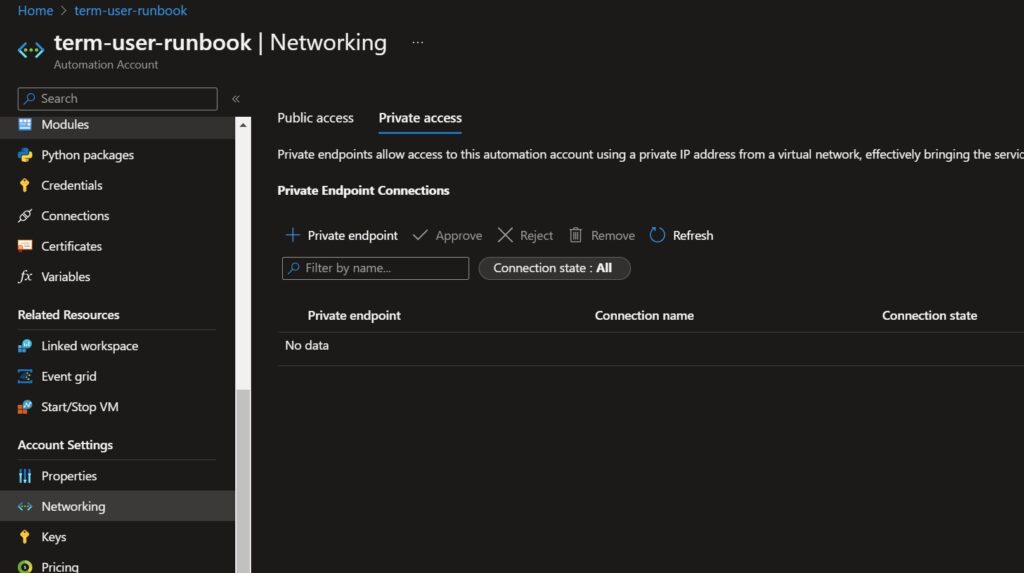
Task: Click the Event grid icon
Action: [25, 376]
